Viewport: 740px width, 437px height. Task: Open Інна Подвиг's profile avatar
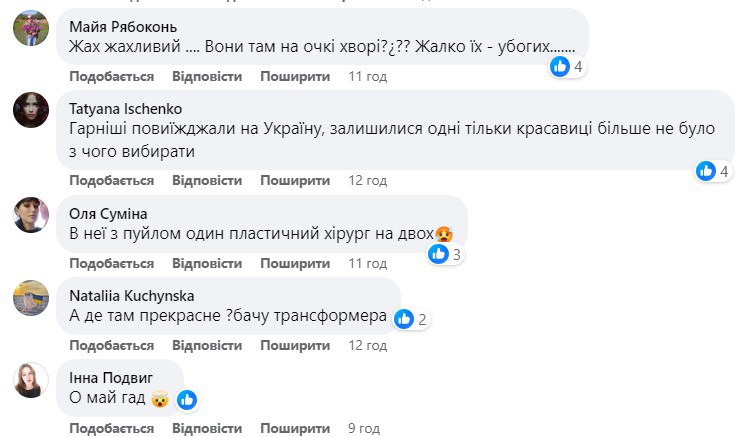click(x=31, y=380)
